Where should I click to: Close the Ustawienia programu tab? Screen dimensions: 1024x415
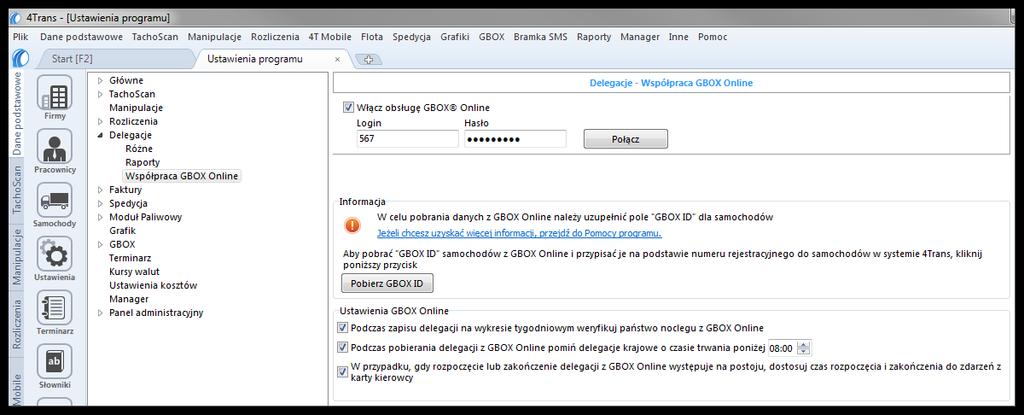[x=338, y=59]
